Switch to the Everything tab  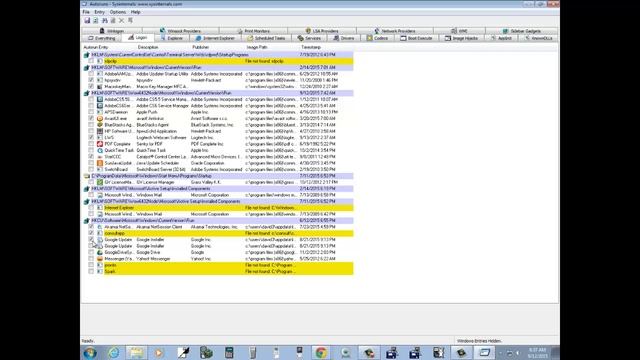click(x=102, y=38)
